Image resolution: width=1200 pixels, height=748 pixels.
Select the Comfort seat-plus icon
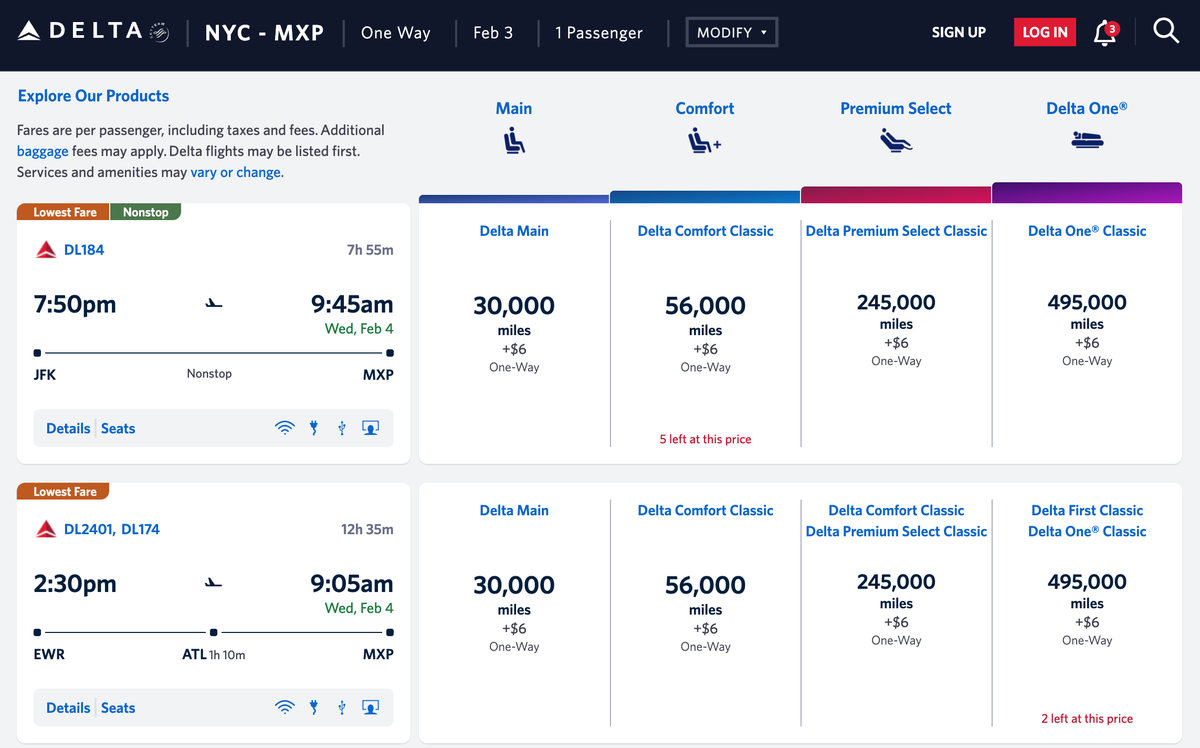point(705,140)
